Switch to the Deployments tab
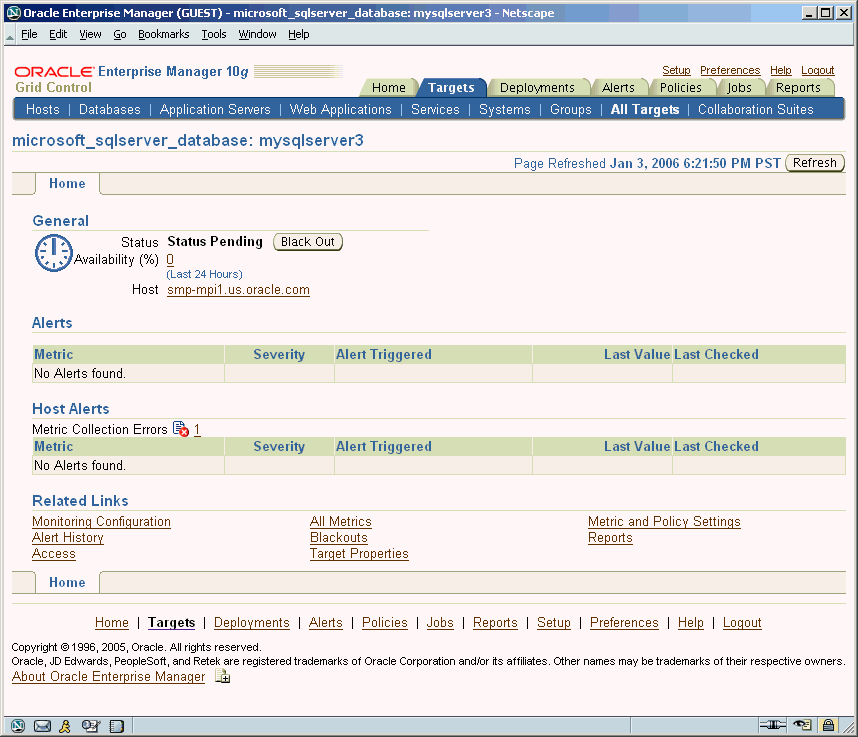858x737 pixels. 537,88
